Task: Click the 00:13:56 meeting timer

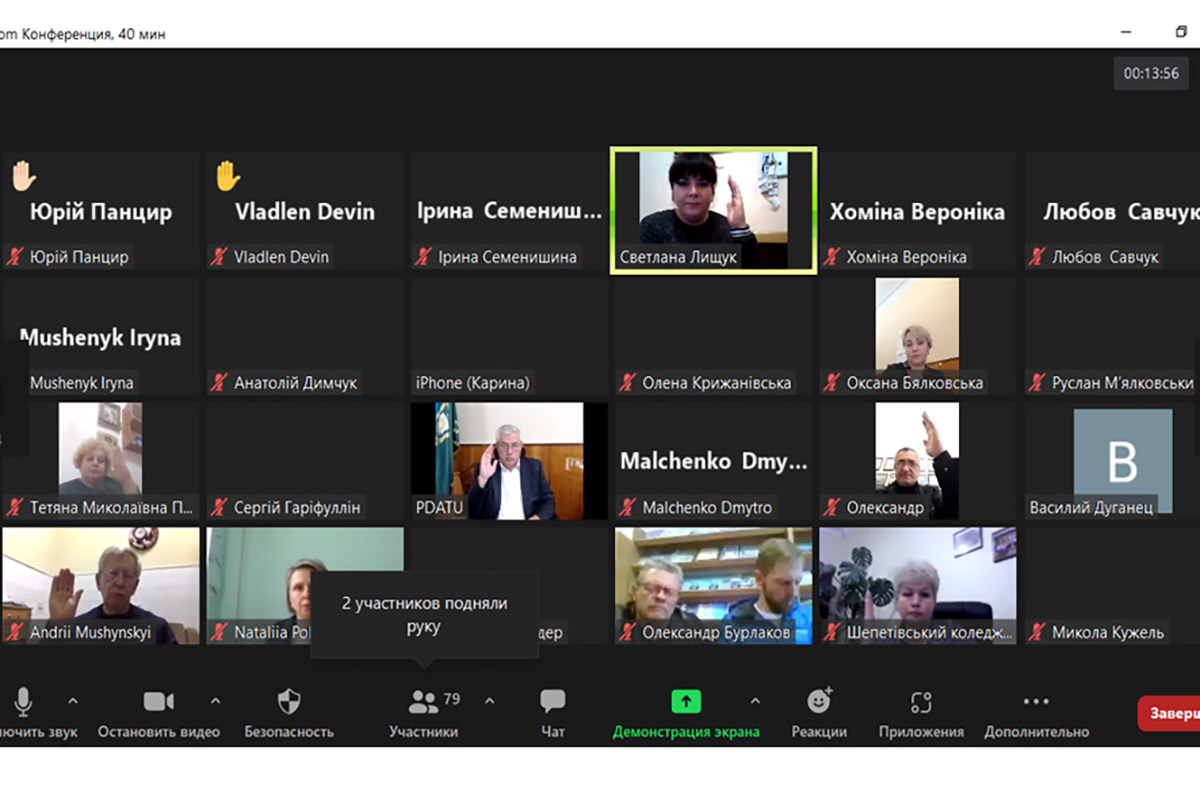Action: 1151,73
